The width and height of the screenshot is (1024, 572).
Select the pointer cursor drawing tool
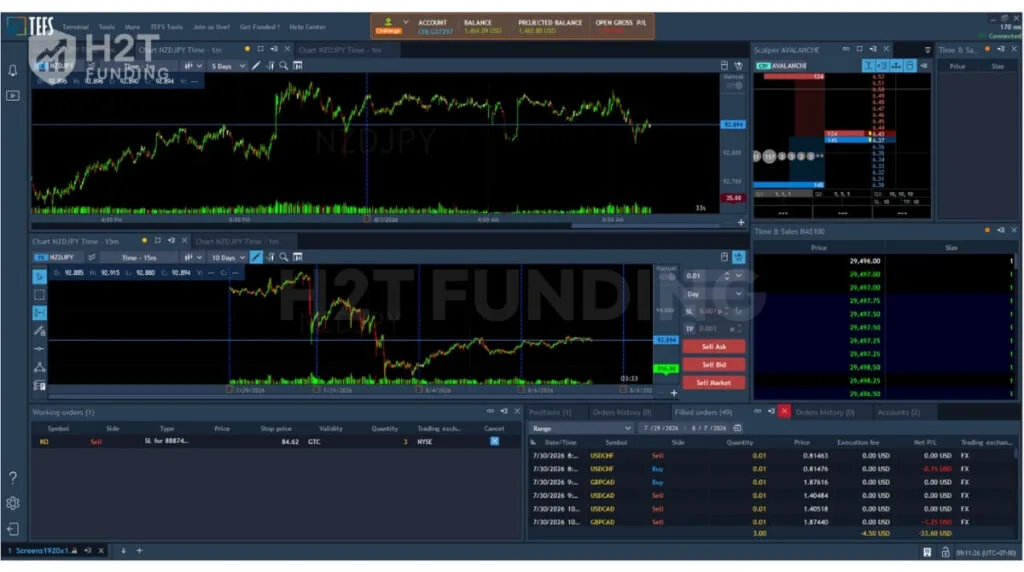39,277
